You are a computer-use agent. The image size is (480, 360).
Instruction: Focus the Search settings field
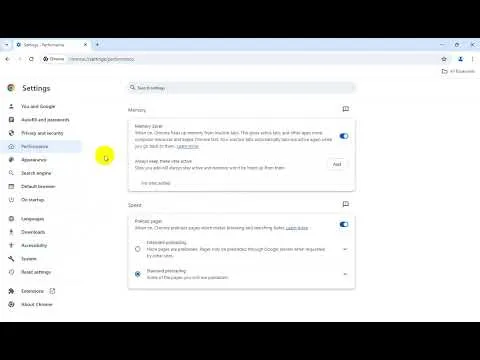(x=242, y=88)
